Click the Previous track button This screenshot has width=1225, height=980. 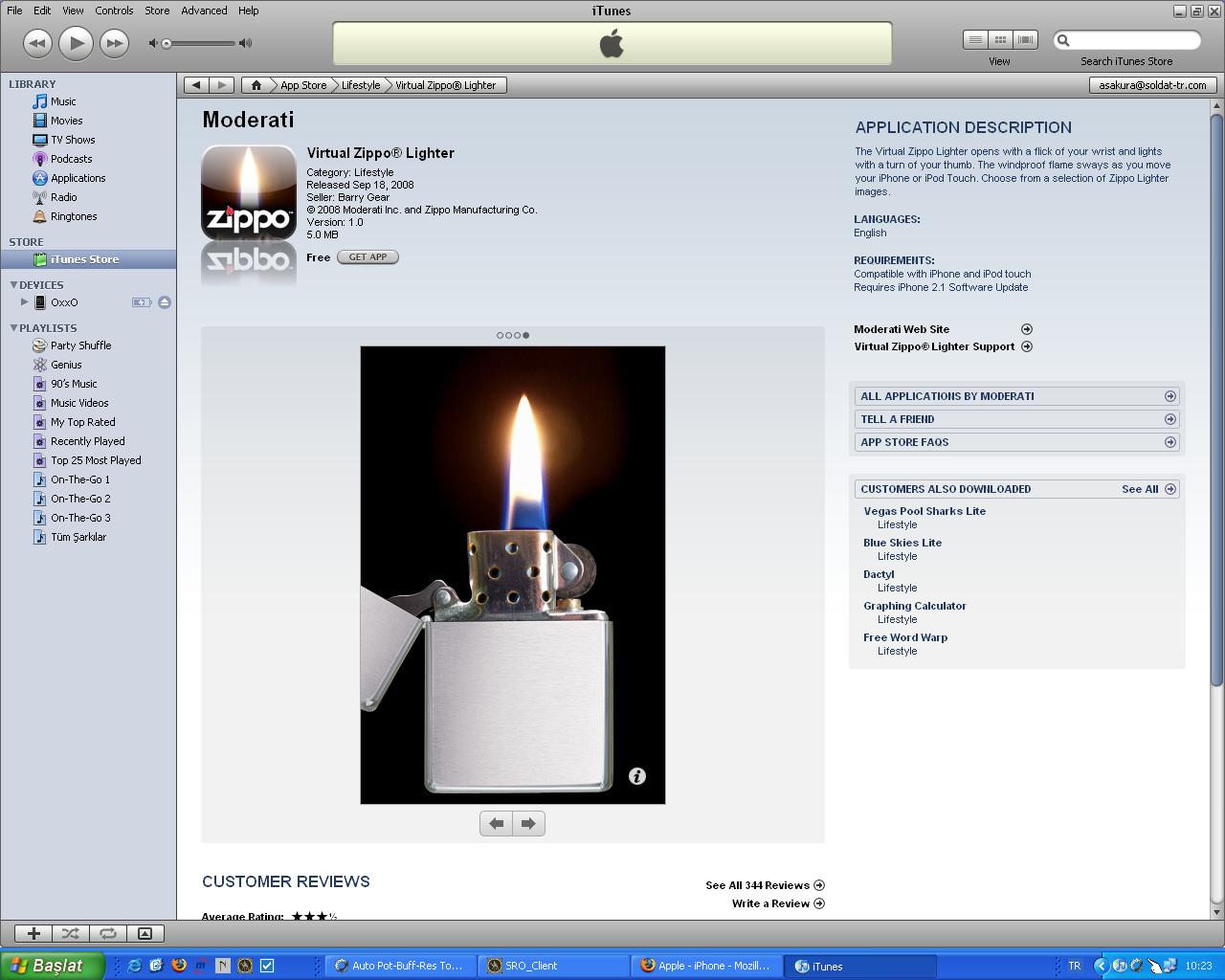pos(36,43)
